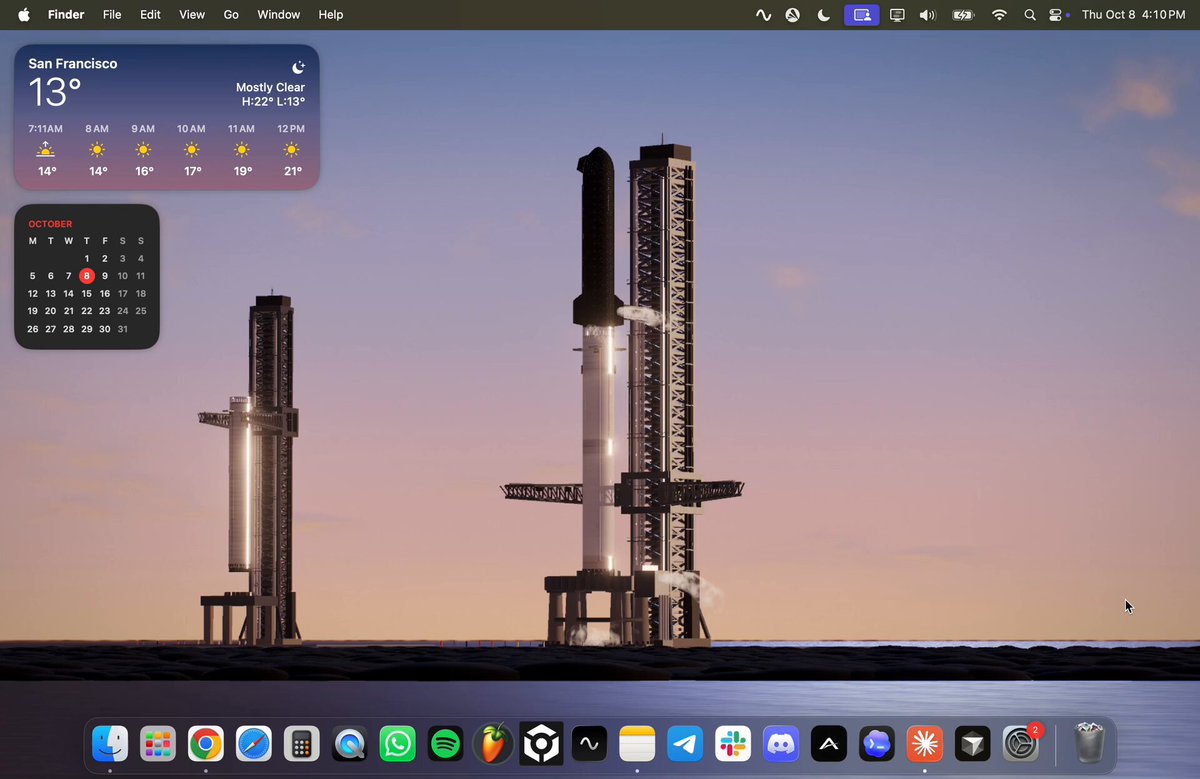Open Launchpad from the dock
Viewport: 1200px width, 779px height.
(158, 744)
